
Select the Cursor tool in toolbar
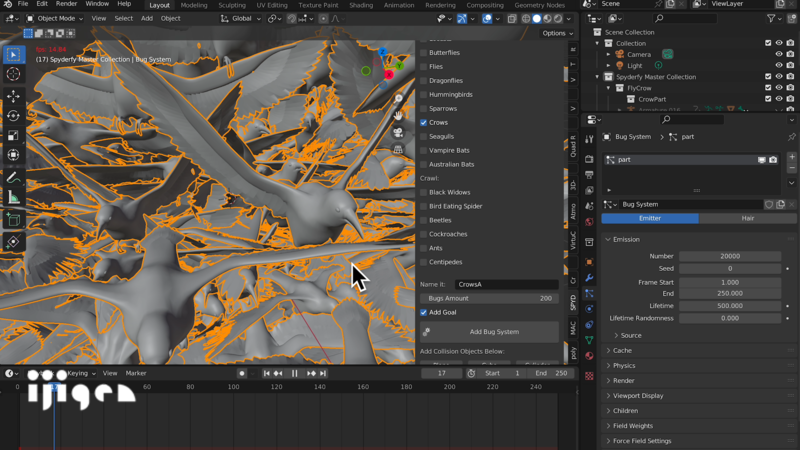[13, 74]
